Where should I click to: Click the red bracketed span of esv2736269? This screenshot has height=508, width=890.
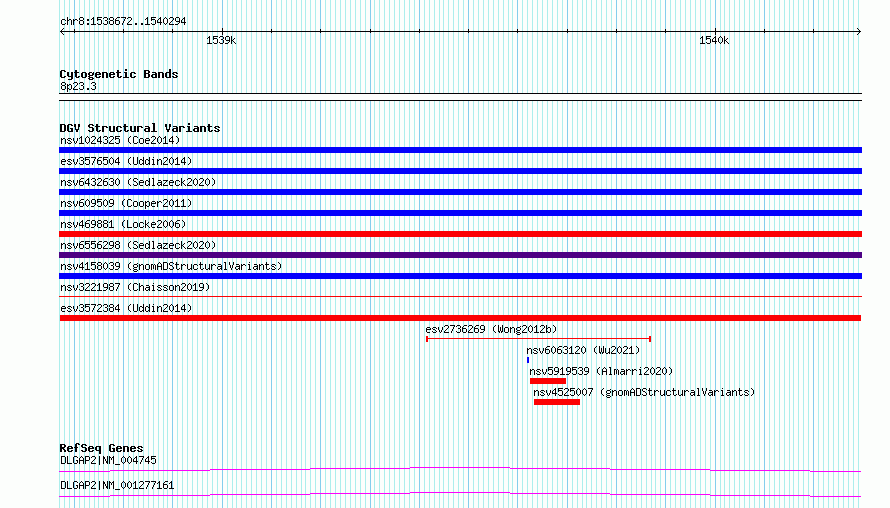(538, 339)
